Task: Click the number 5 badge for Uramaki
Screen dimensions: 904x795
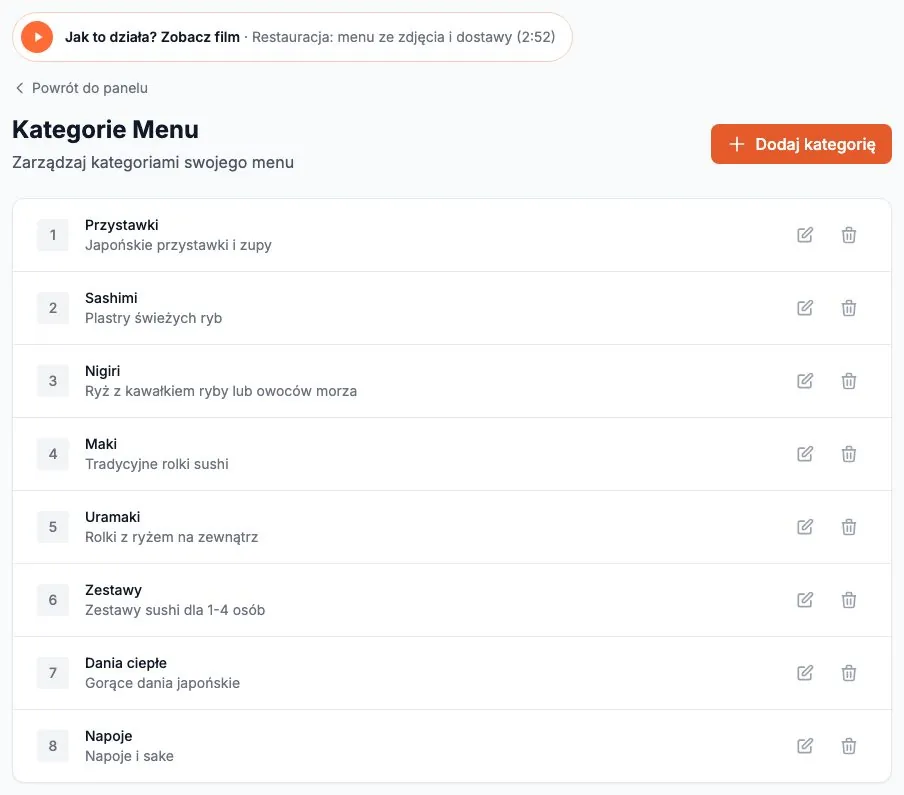Action: coord(52,527)
